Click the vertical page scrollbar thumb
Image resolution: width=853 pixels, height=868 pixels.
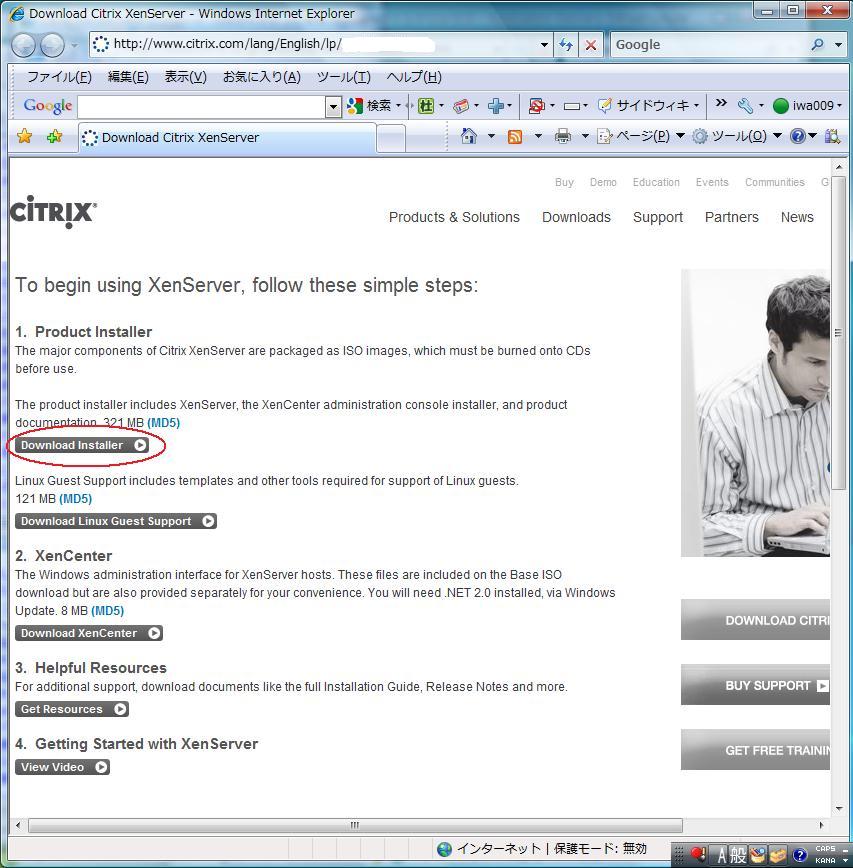coord(838,333)
